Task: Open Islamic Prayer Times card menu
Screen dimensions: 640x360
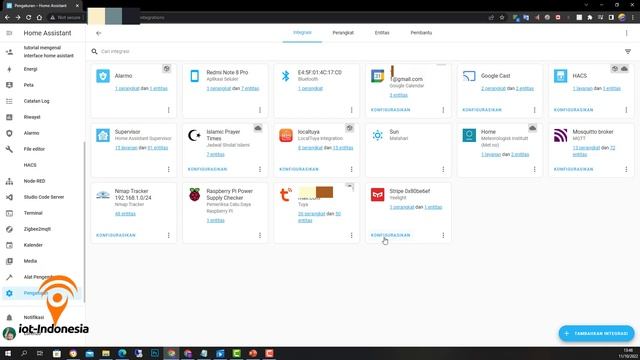Action: (260, 169)
